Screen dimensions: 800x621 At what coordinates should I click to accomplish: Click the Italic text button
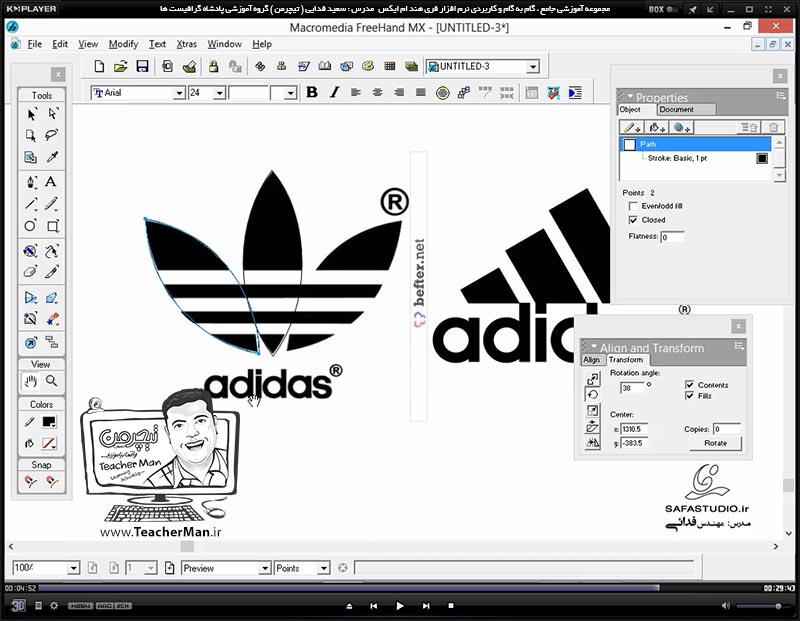334,92
